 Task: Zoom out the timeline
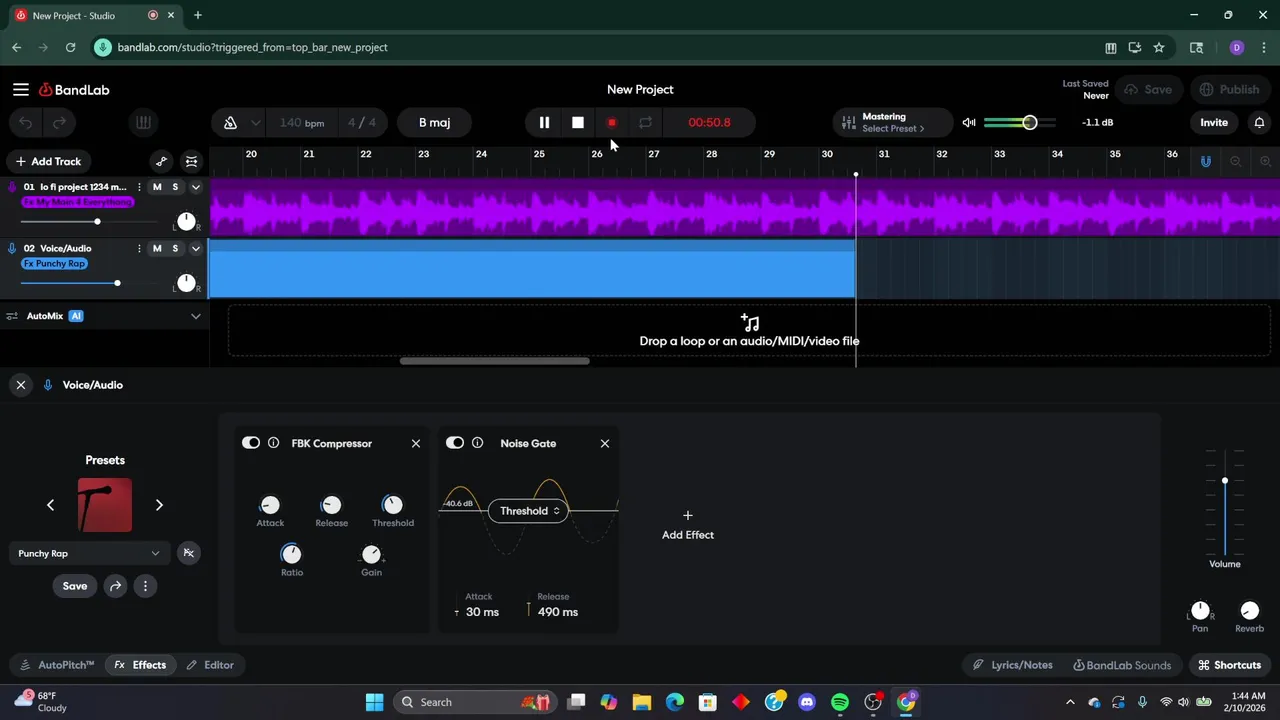1236,161
